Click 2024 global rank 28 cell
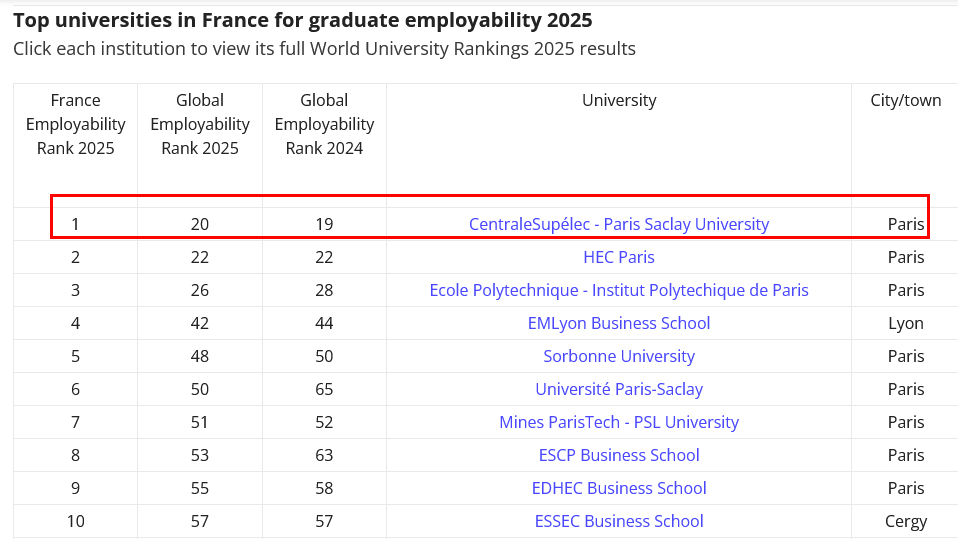This screenshot has height=539, width=958. click(x=324, y=290)
